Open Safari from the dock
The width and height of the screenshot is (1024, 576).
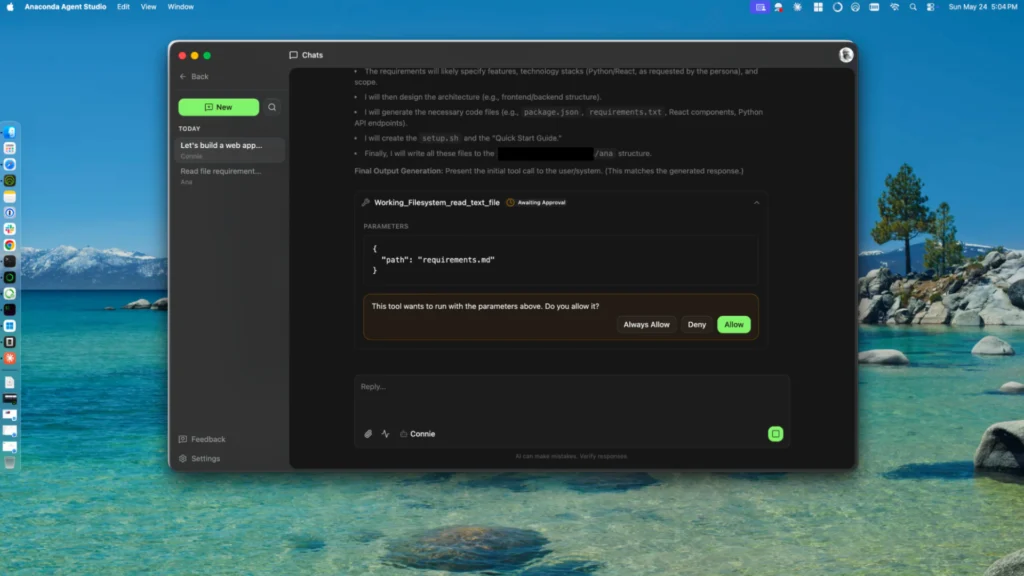pos(10,165)
